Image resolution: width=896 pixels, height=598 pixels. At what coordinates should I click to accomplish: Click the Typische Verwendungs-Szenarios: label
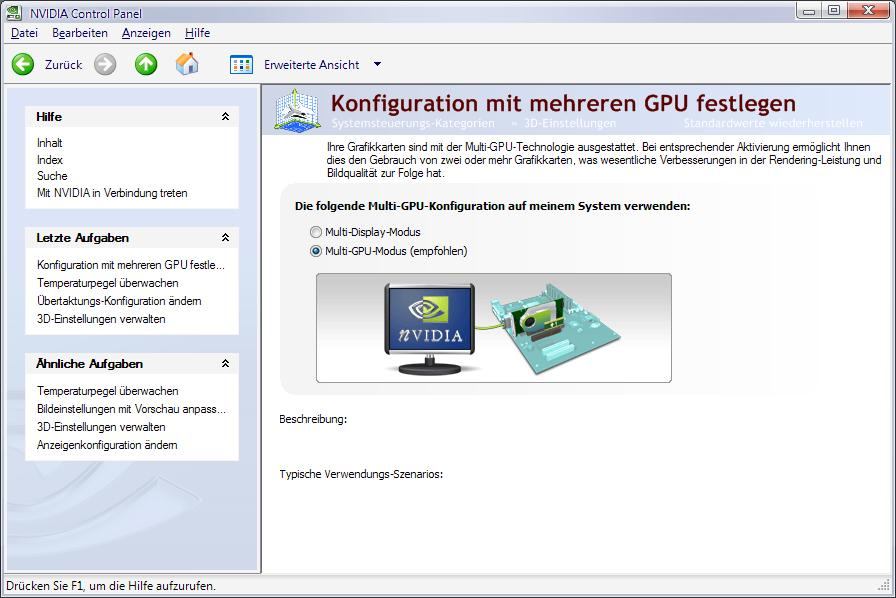pyautogui.click(x=361, y=474)
